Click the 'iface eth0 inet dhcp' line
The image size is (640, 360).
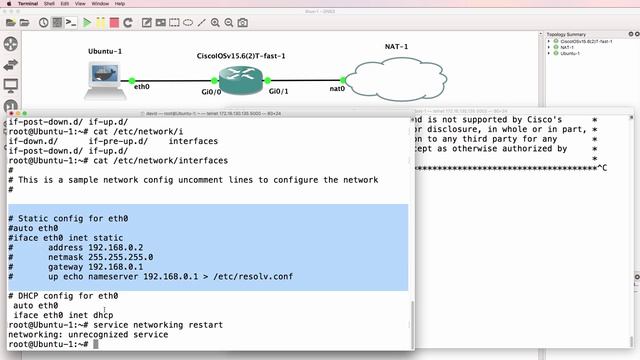point(63,315)
